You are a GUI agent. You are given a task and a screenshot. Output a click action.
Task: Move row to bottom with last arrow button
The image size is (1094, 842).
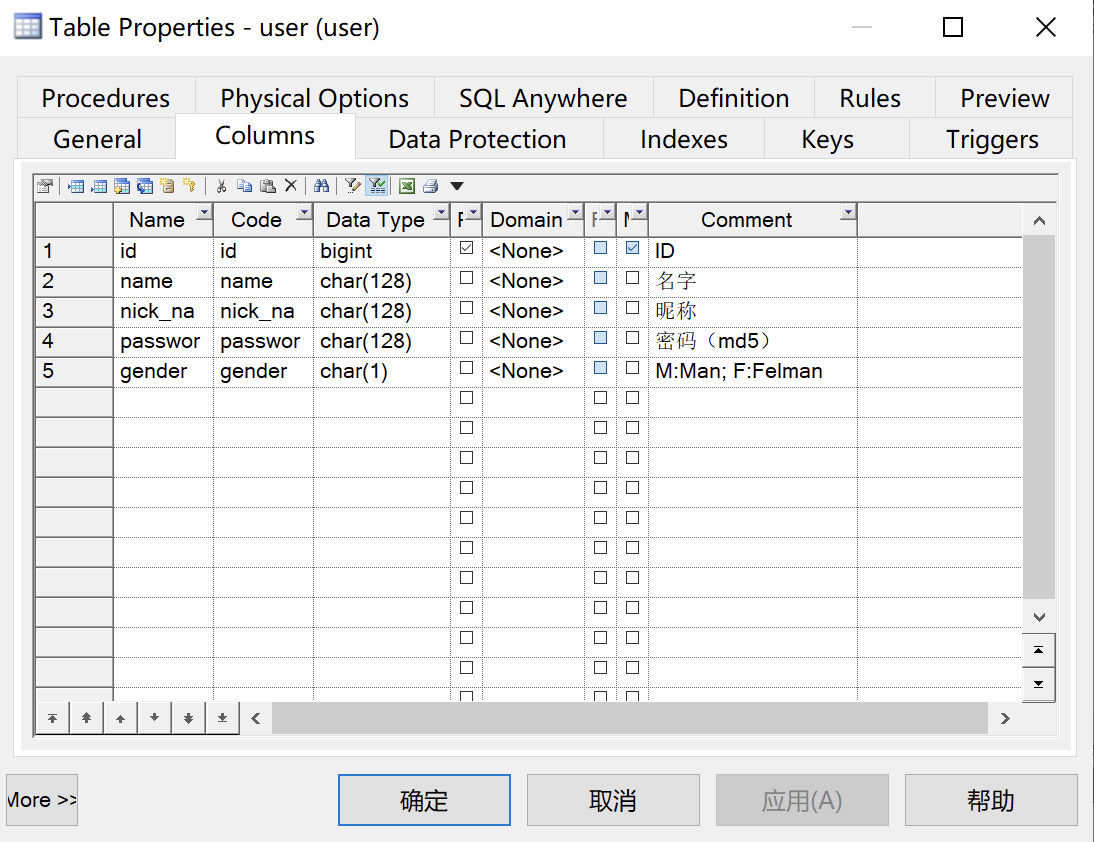222,718
